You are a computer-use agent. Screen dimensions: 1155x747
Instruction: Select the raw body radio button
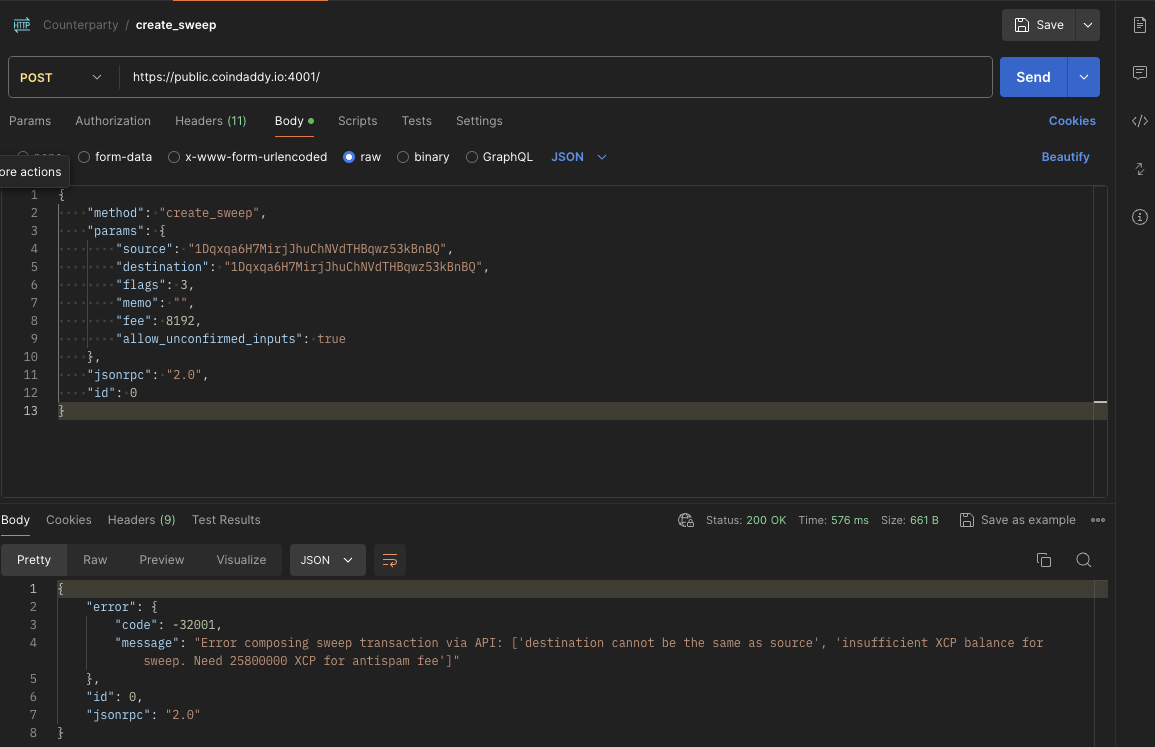[349, 157]
